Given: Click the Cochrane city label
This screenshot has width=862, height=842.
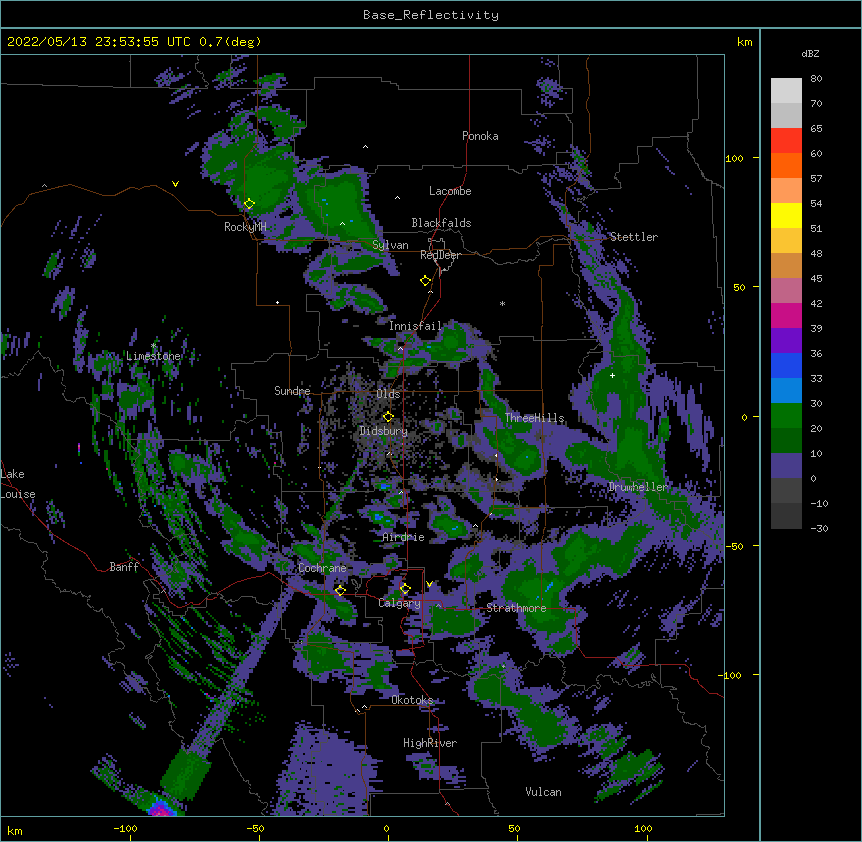Looking at the screenshot, I should [x=322, y=568].
